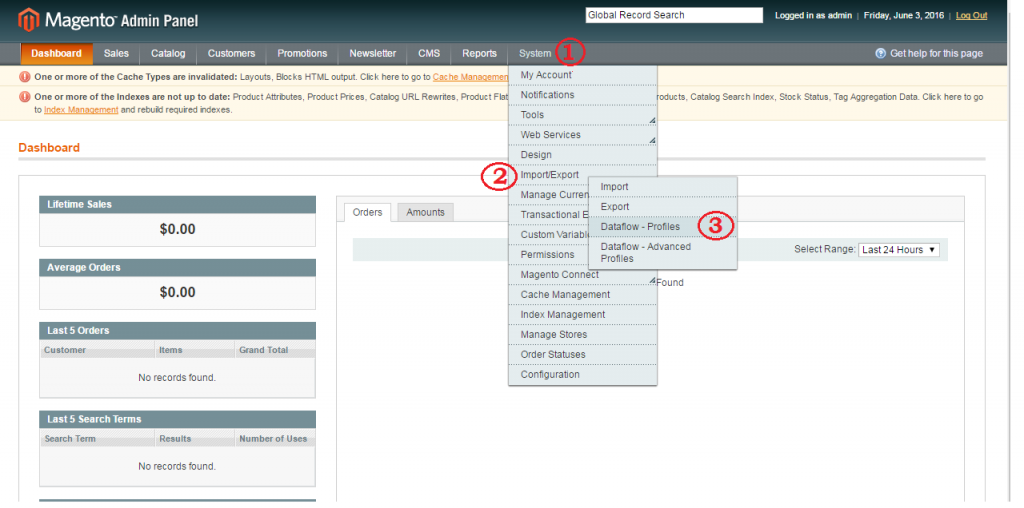Expand the Magento Connect submenu arrow
The image size is (1024, 508).
point(652,280)
